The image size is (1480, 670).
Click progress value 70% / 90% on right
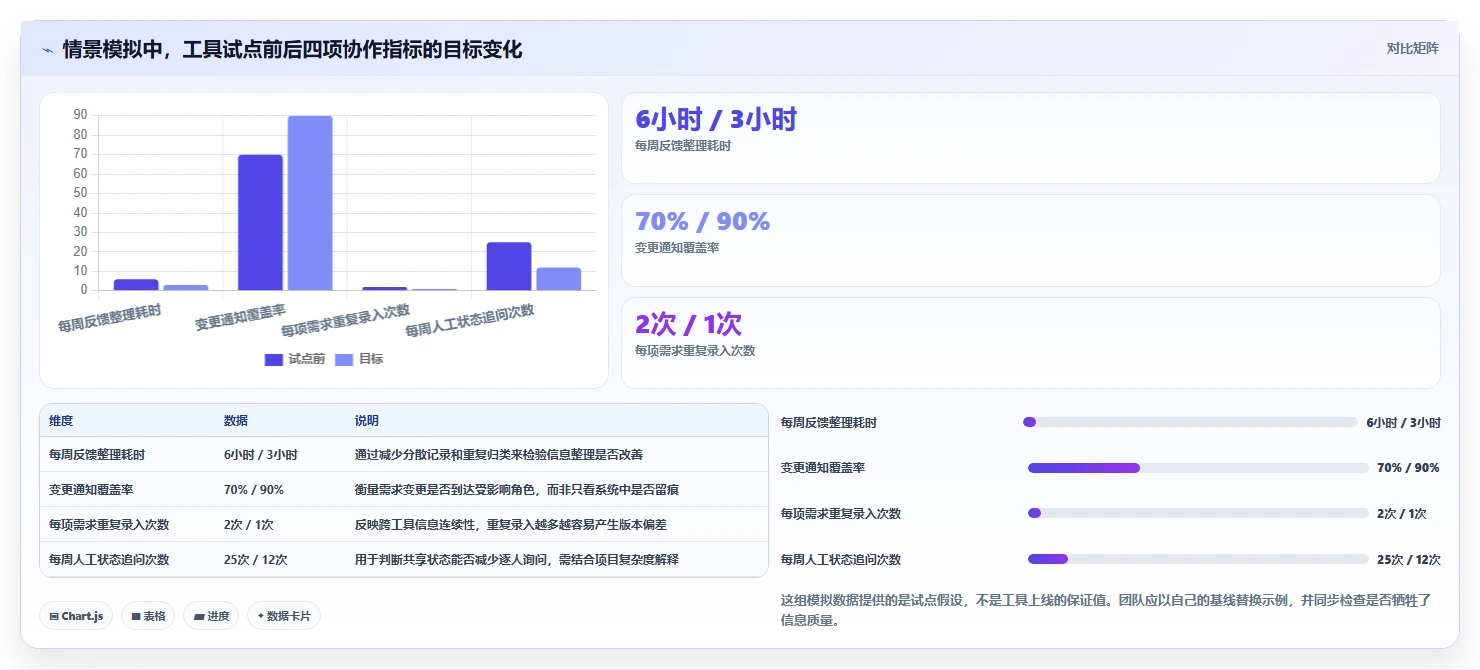tap(1408, 468)
